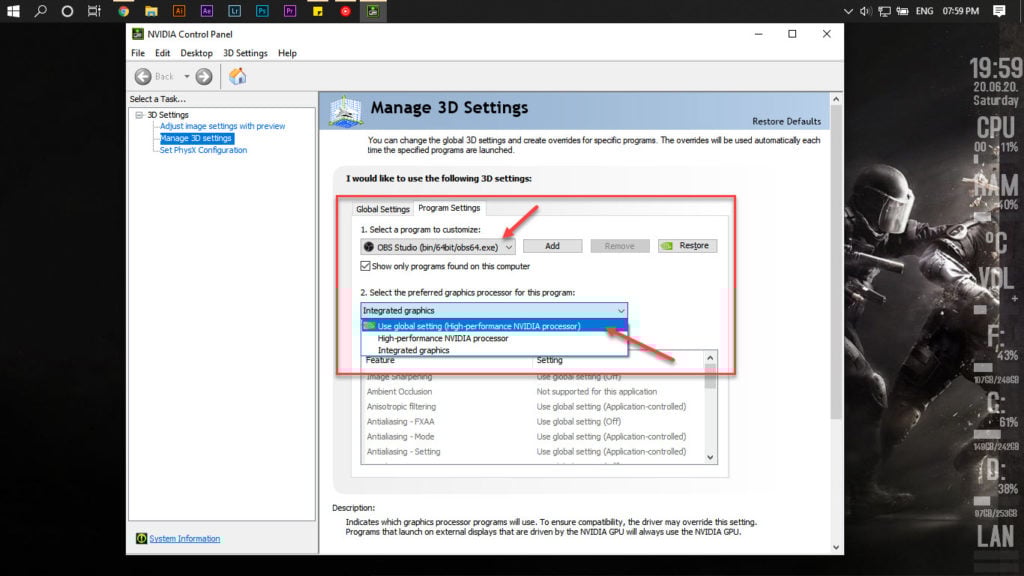The image size is (1024, 576).
Task: Open Task View on the taskbar
Action: pos(95,11)
